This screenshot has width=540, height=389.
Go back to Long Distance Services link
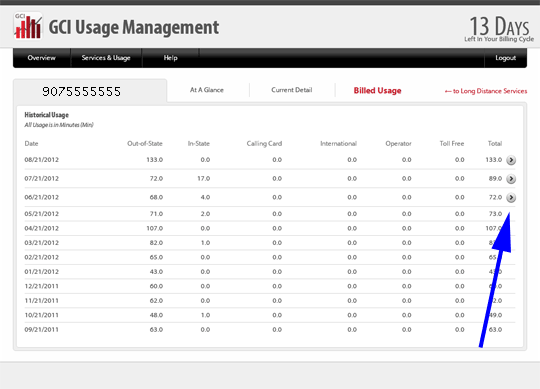point(486,91)
